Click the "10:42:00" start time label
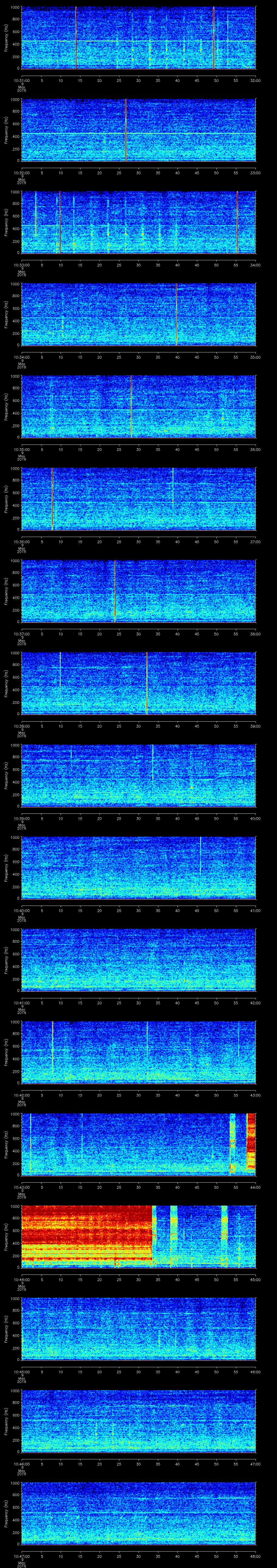Image resolution: width=277 pixels, height=1568 pixels. point(22,1095)
